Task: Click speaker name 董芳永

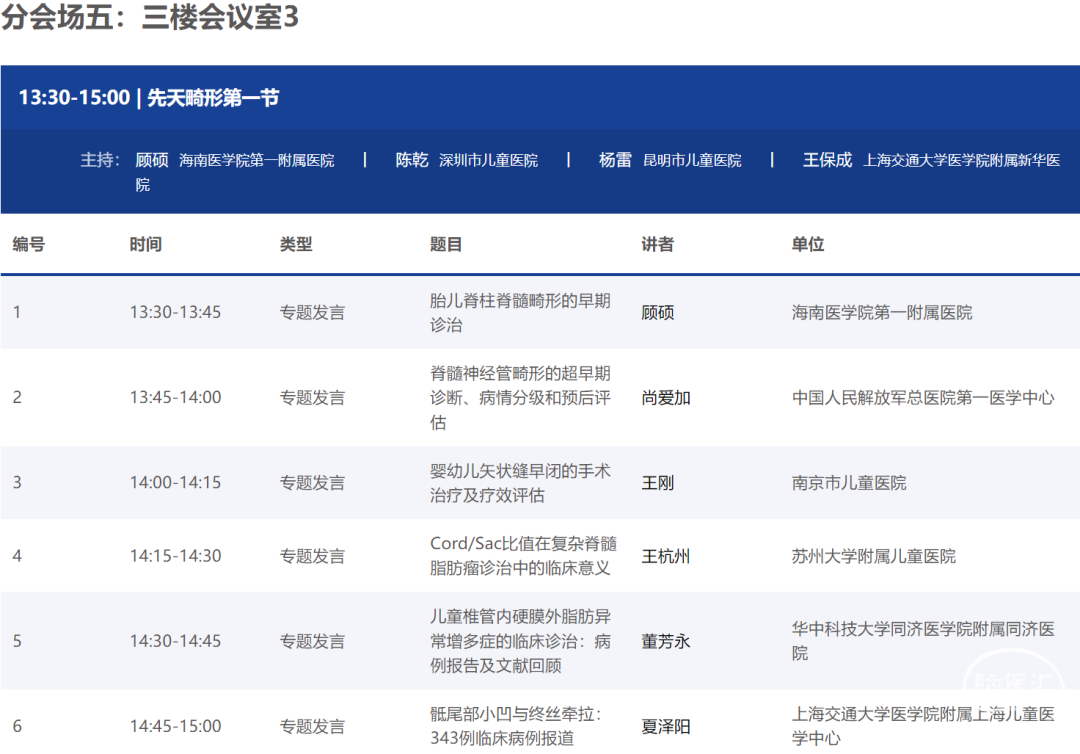Action: pyautogui.click(x=666, y=641)
